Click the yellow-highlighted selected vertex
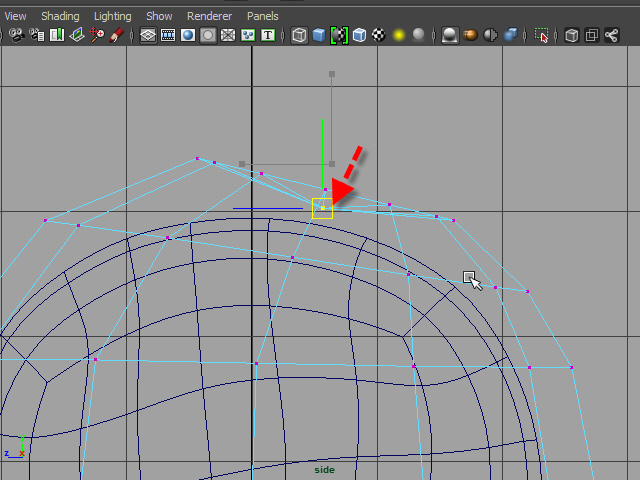 pos(322,208)
